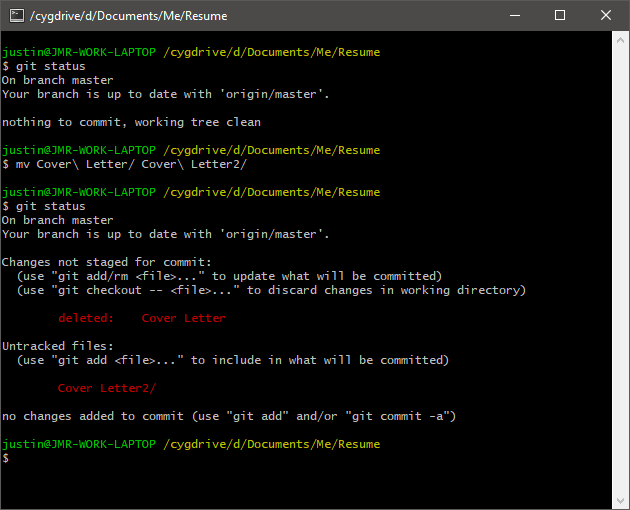Close the Cygwin terminal window
Viewport: 630px width, 510px height.
point(605,16)
